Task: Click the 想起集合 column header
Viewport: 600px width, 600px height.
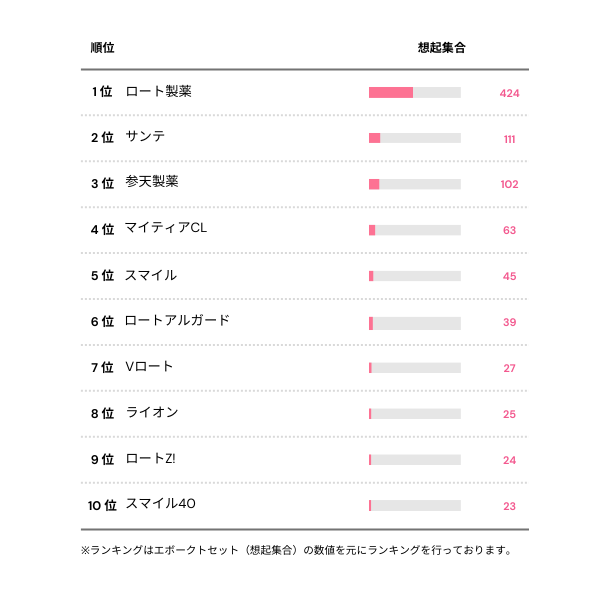Action: [441, 47]
